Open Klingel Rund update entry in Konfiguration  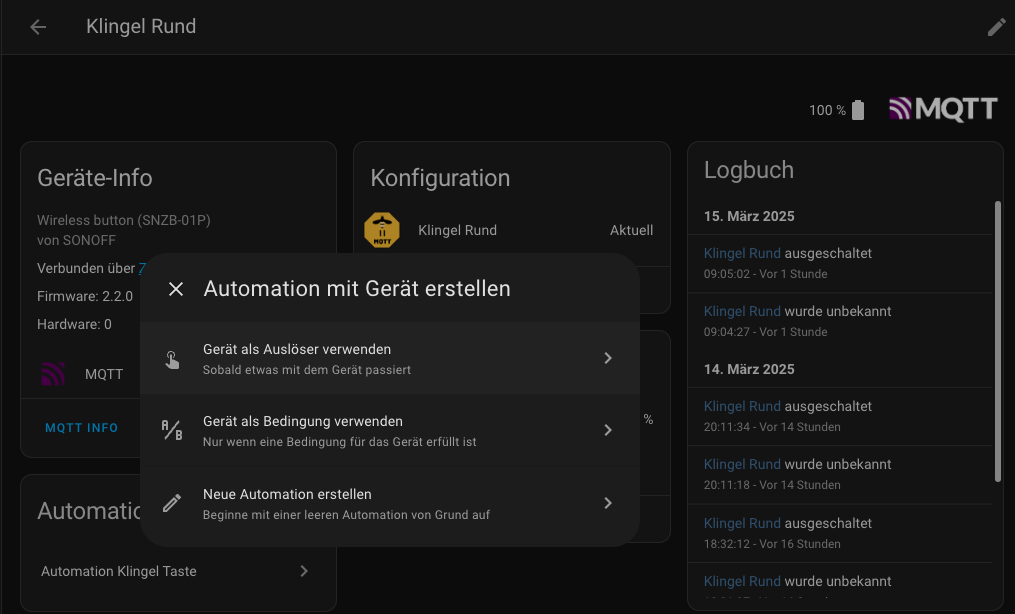pos(510,231)
